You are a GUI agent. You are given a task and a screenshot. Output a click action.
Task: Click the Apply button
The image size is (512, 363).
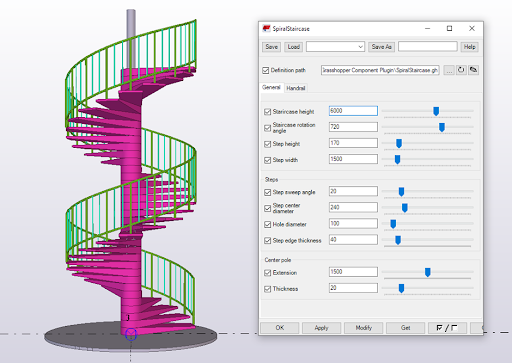pyautogui.click(x=321, y=328)
